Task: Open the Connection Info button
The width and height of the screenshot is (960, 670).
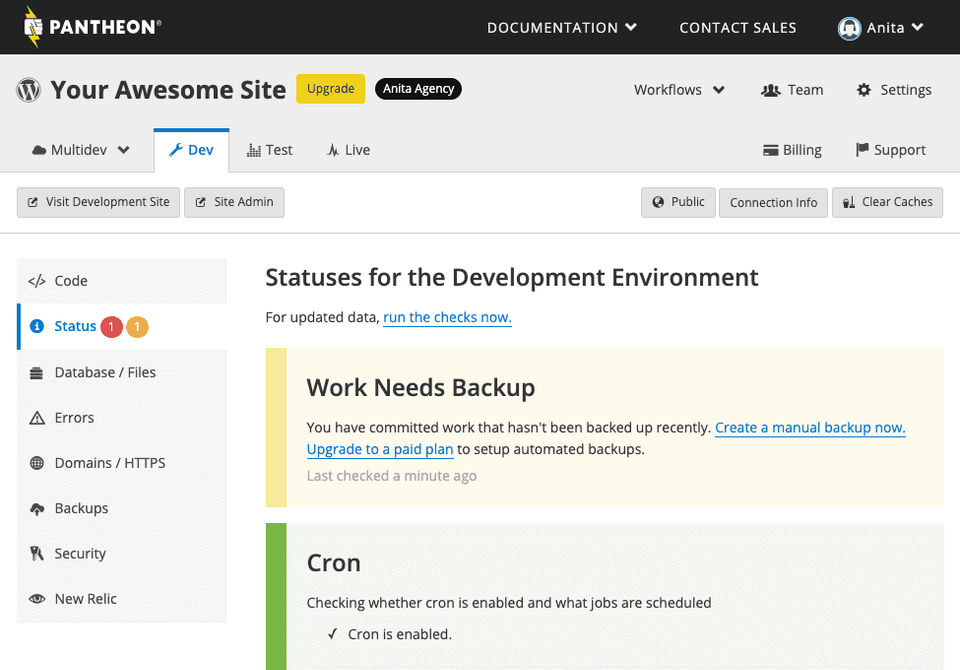Action: 773,203
